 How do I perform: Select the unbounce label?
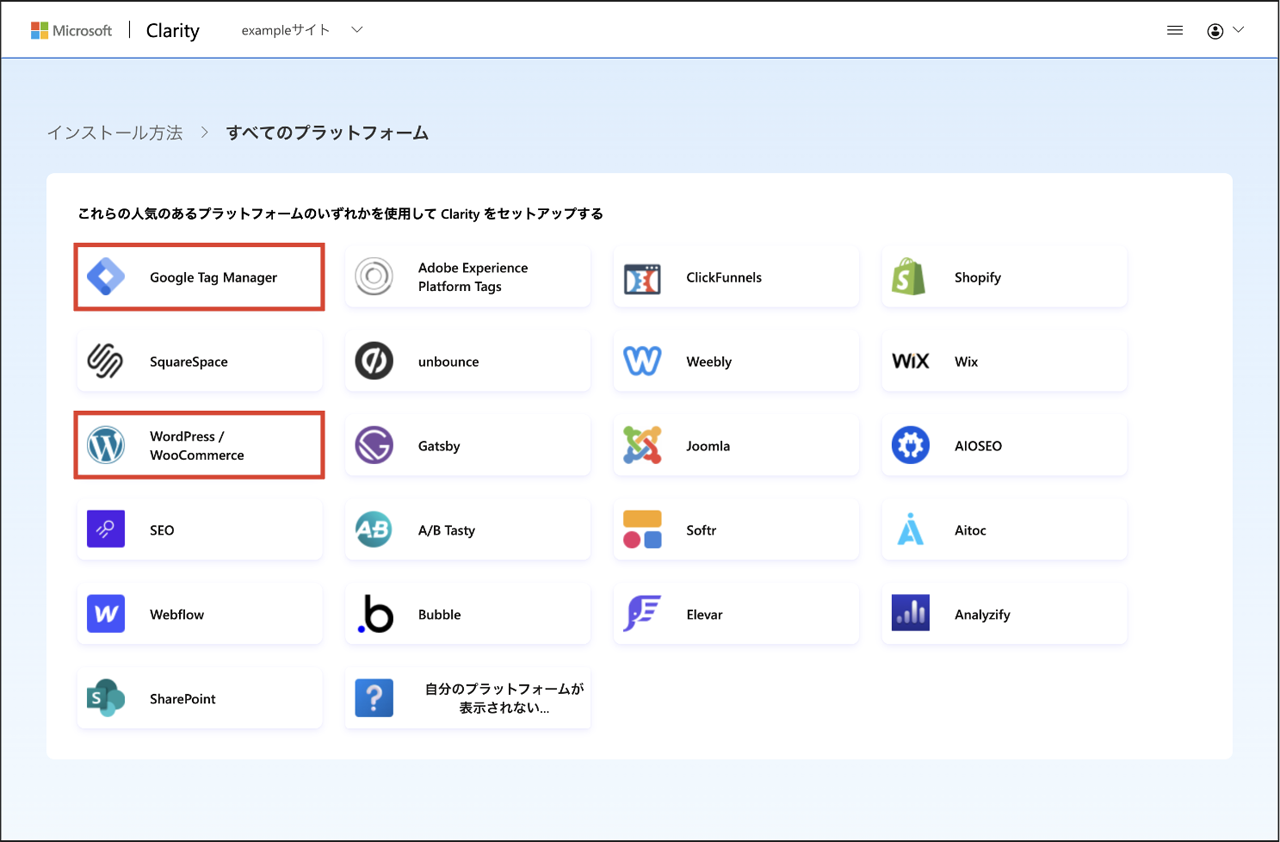coord(448,361)
